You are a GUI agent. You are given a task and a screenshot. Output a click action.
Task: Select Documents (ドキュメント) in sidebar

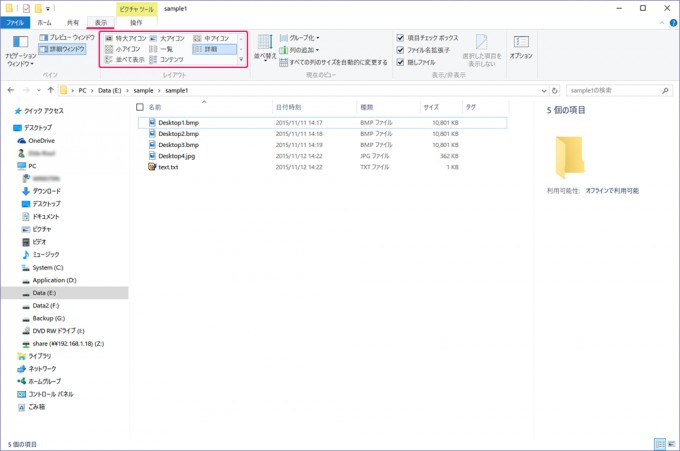(41, 216)
